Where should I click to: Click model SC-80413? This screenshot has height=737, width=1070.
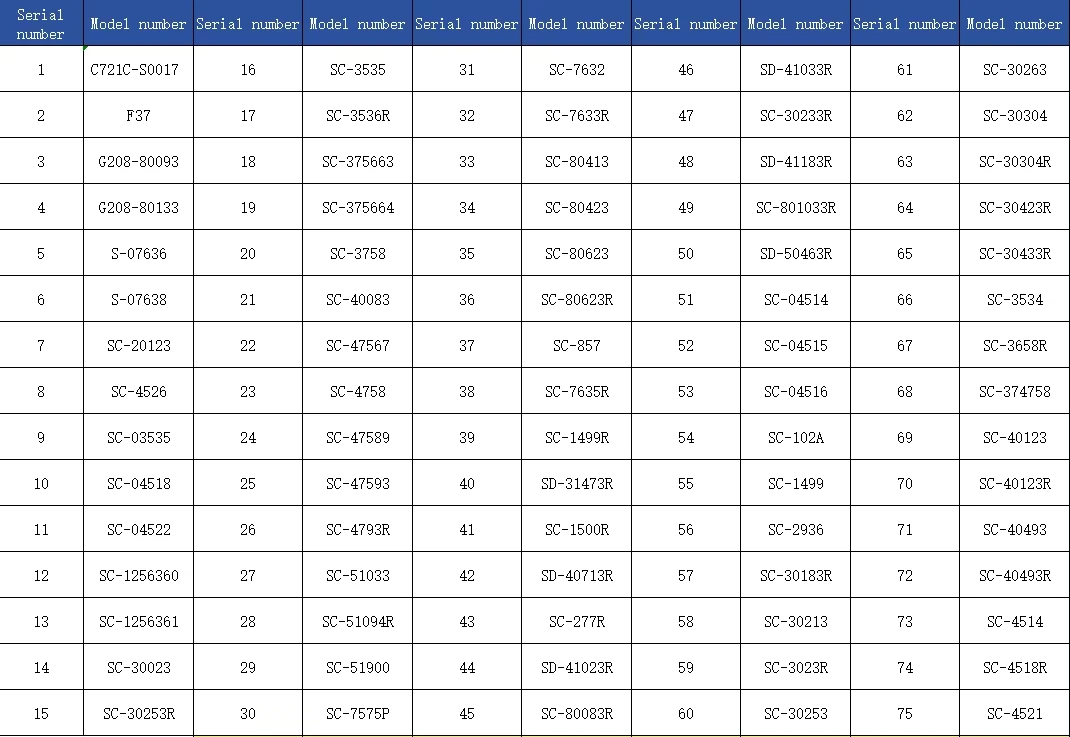(x=577, y=161)
